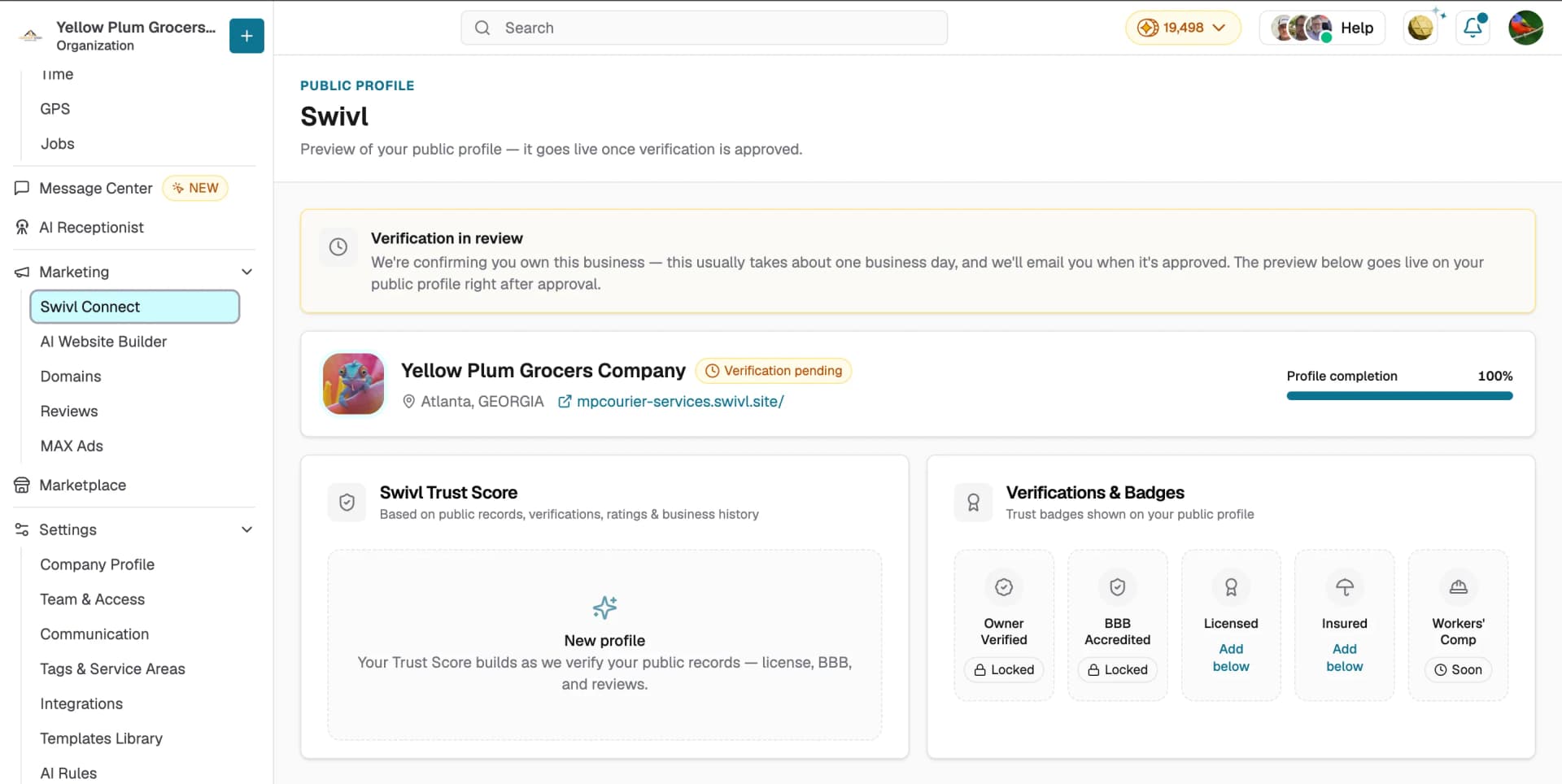
Task: Click the Verification pending badge
Action: pyautogui.click(x=774, y=371)
